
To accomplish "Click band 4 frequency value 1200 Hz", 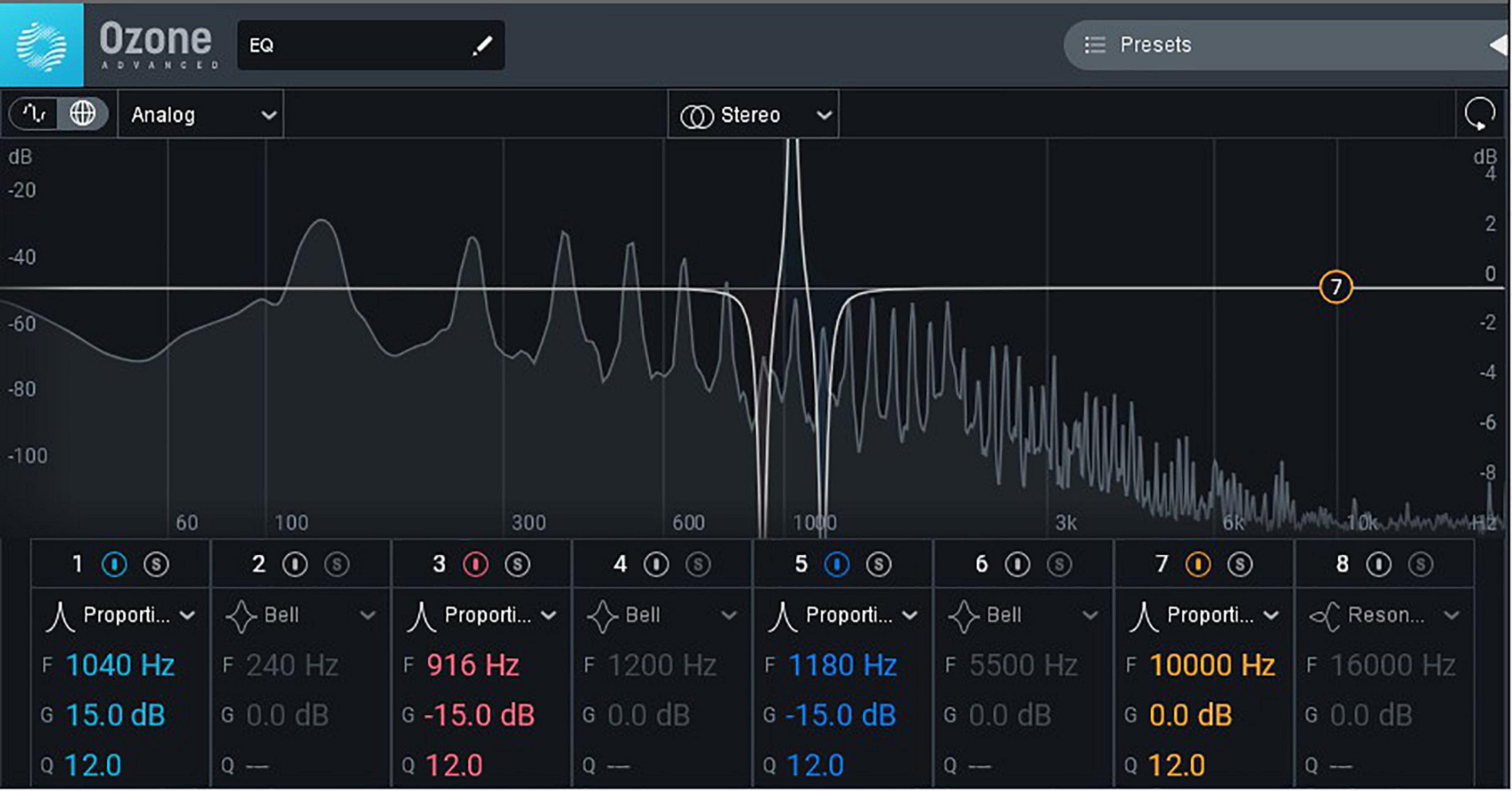I will click(x=662, y=665).
